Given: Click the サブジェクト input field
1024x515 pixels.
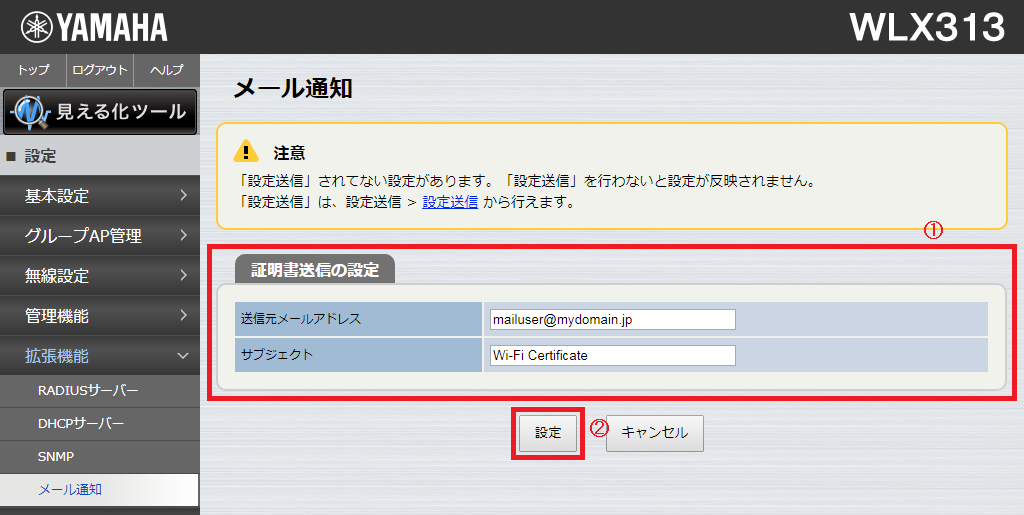Looking at the screenshot, I should 613,355.
